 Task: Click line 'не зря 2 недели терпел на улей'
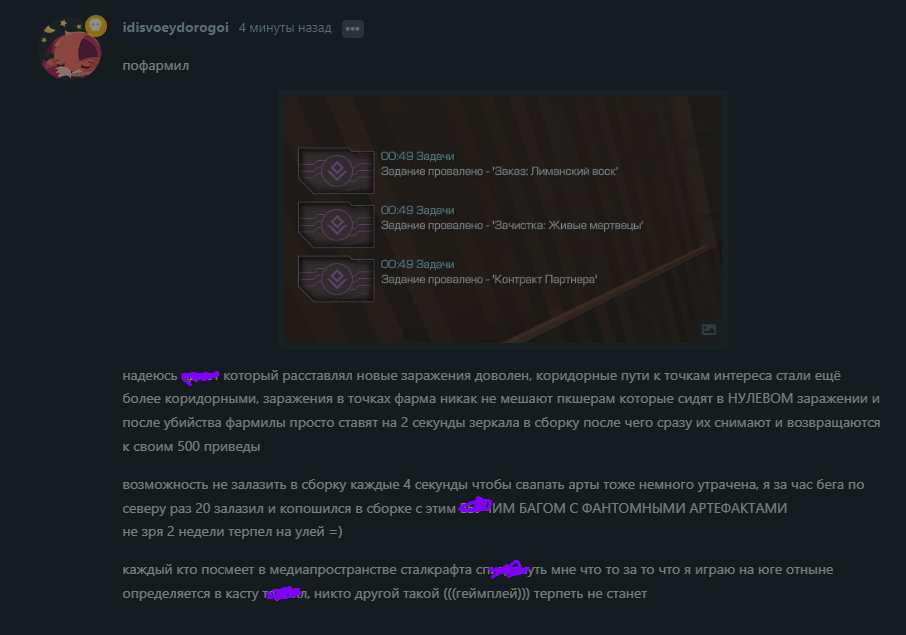click(x=232, y=532)
